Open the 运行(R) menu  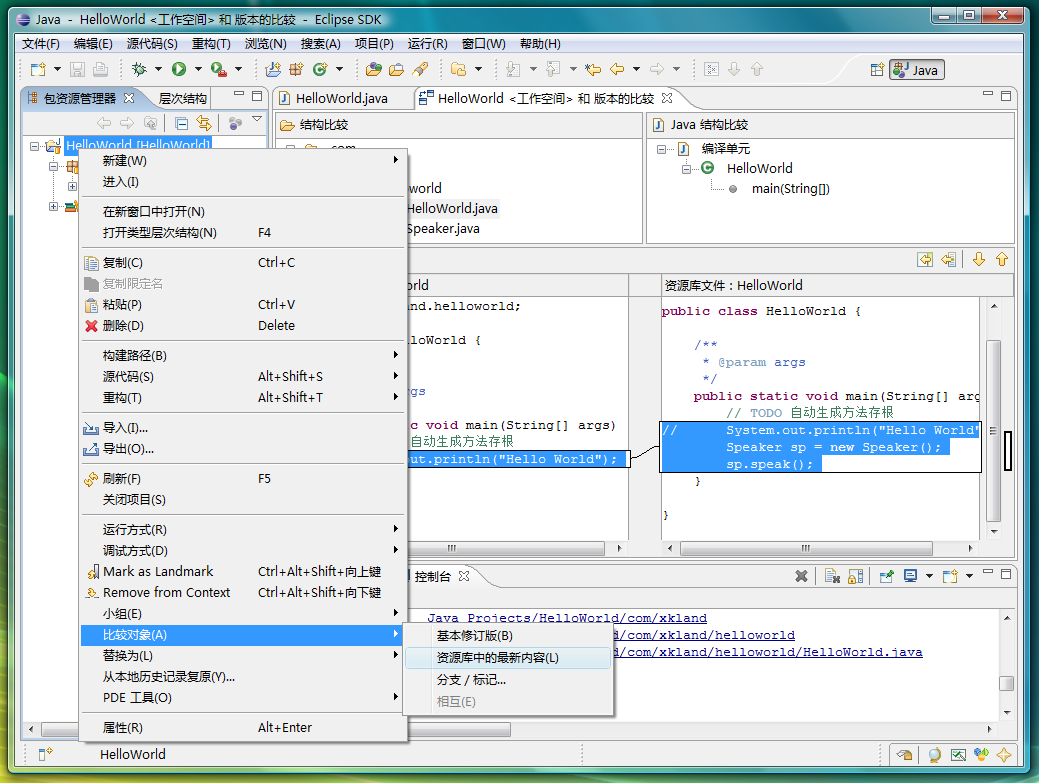coord(427,44)
